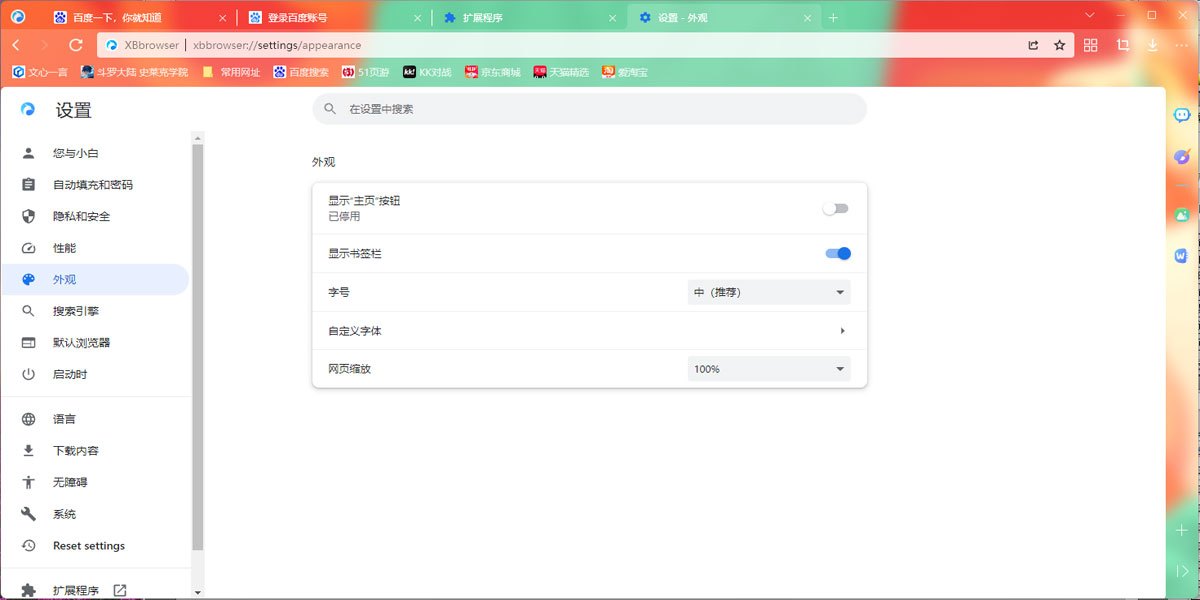Enable the 显示"主页"按钮 toggle

pyautogui.click(x=836, y=206)
